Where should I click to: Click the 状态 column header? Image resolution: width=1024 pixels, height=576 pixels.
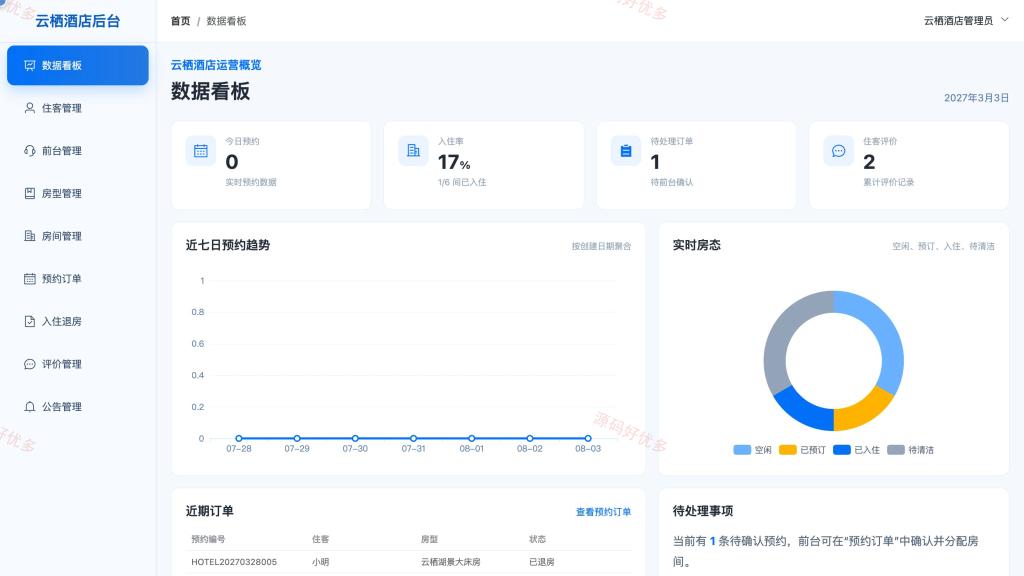click(x=537, y=539)
